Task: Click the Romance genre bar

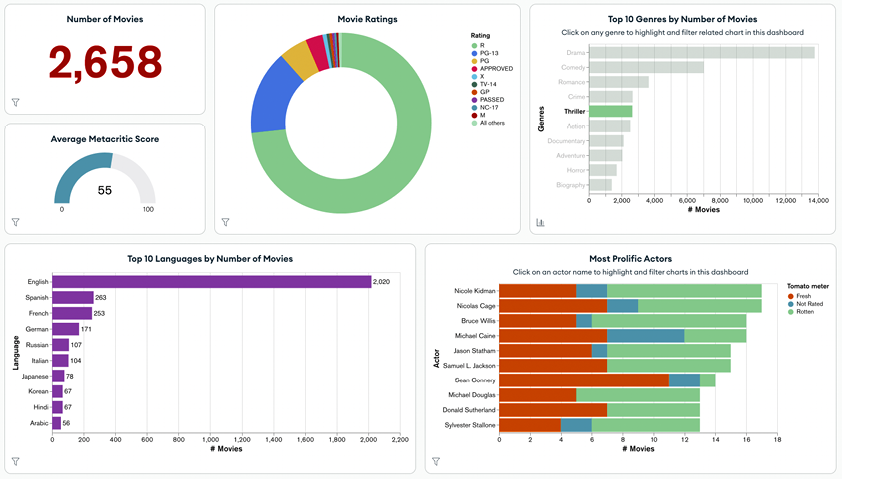Action: [x=619, y=82]
